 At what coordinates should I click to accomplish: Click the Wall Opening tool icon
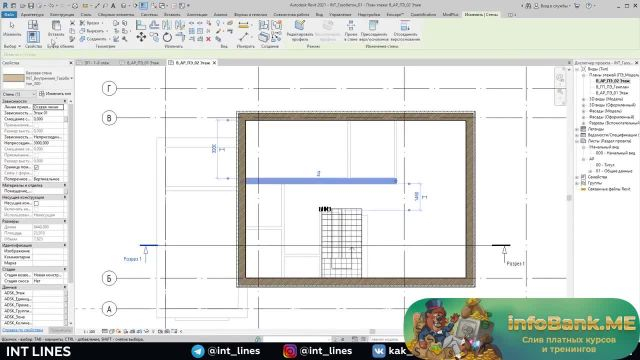pos(351,30)
